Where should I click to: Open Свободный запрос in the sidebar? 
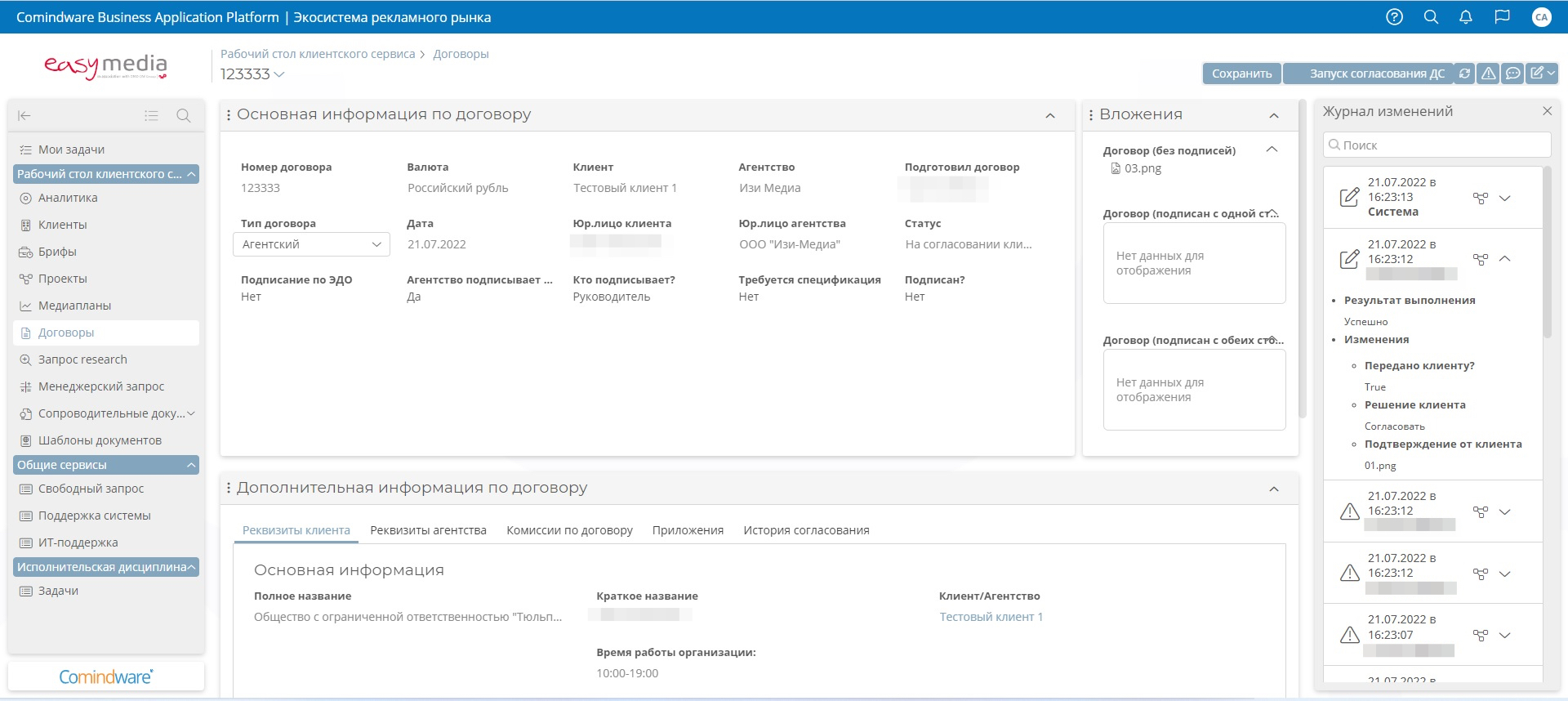(x=106, y=489)
